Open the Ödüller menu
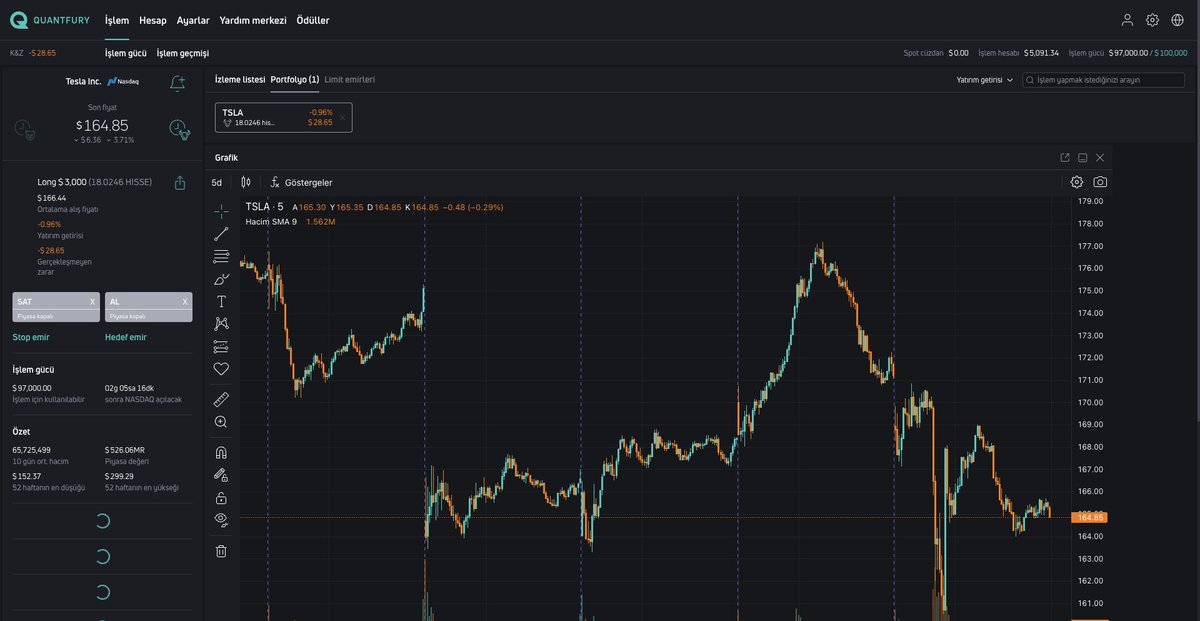 pyautogui.click(x=313, y=20)
